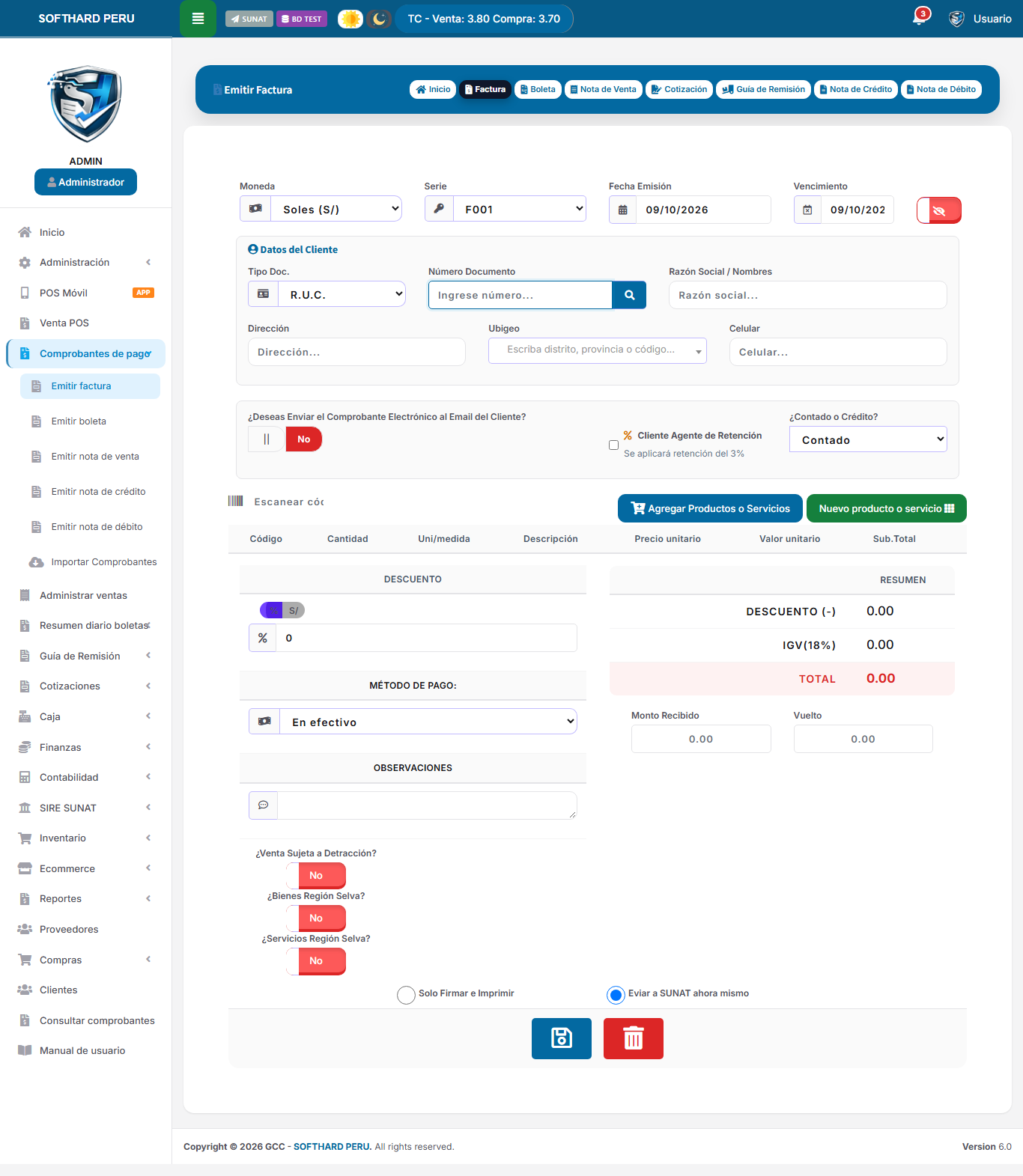The width and height of the screenshot is (1023, 1176).
Task: Toggle Servicios Región Selva switch
Action: [x=316, y=961]
